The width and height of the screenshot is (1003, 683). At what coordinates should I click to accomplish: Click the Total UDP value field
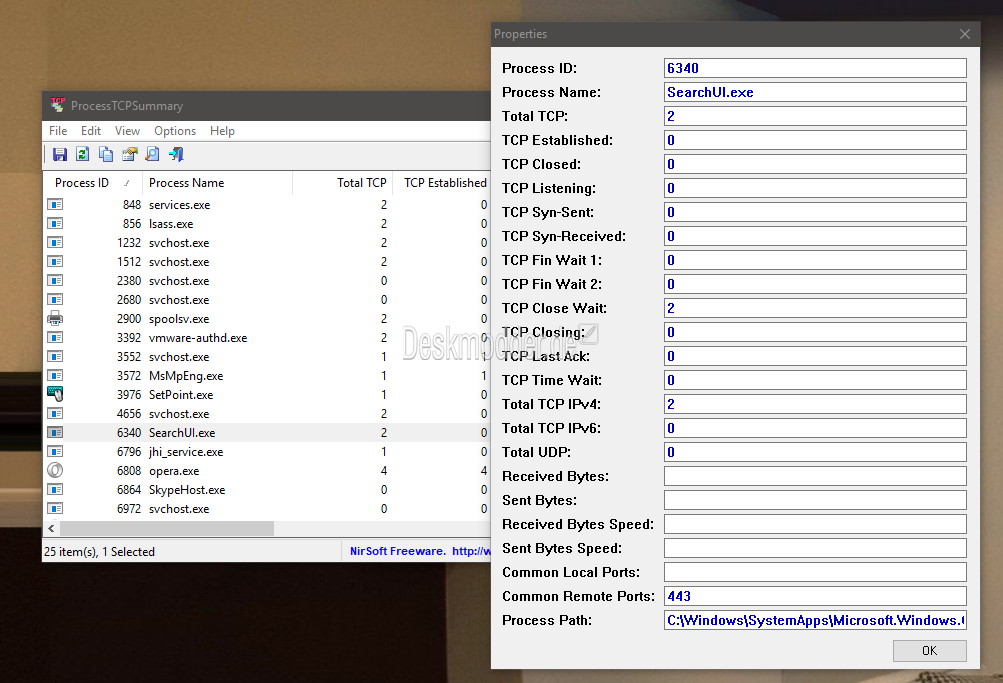pos(815,452)
